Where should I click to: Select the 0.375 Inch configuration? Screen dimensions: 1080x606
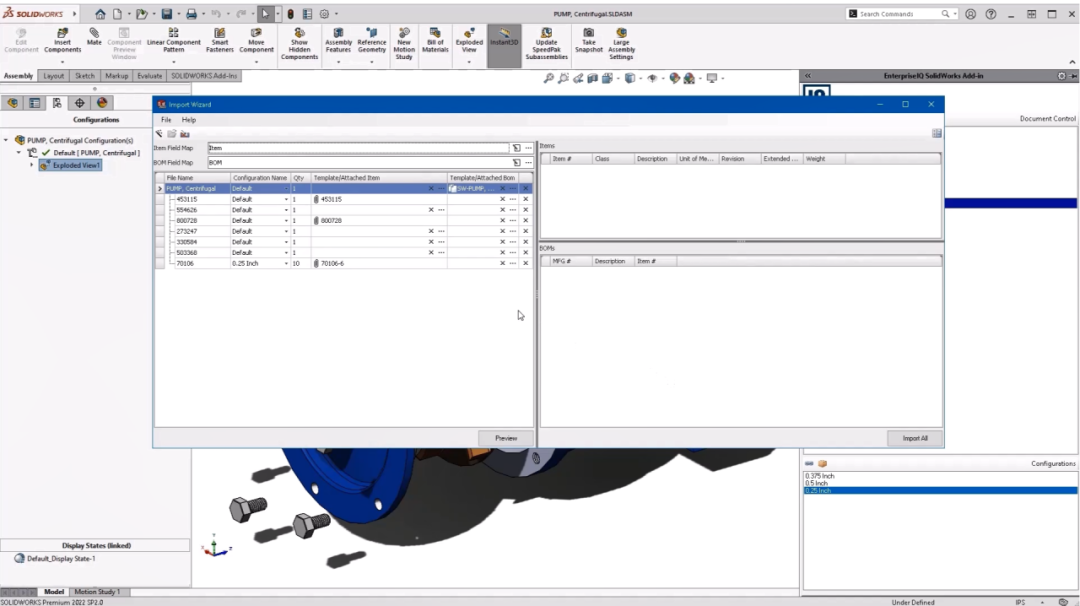point(820,476)
